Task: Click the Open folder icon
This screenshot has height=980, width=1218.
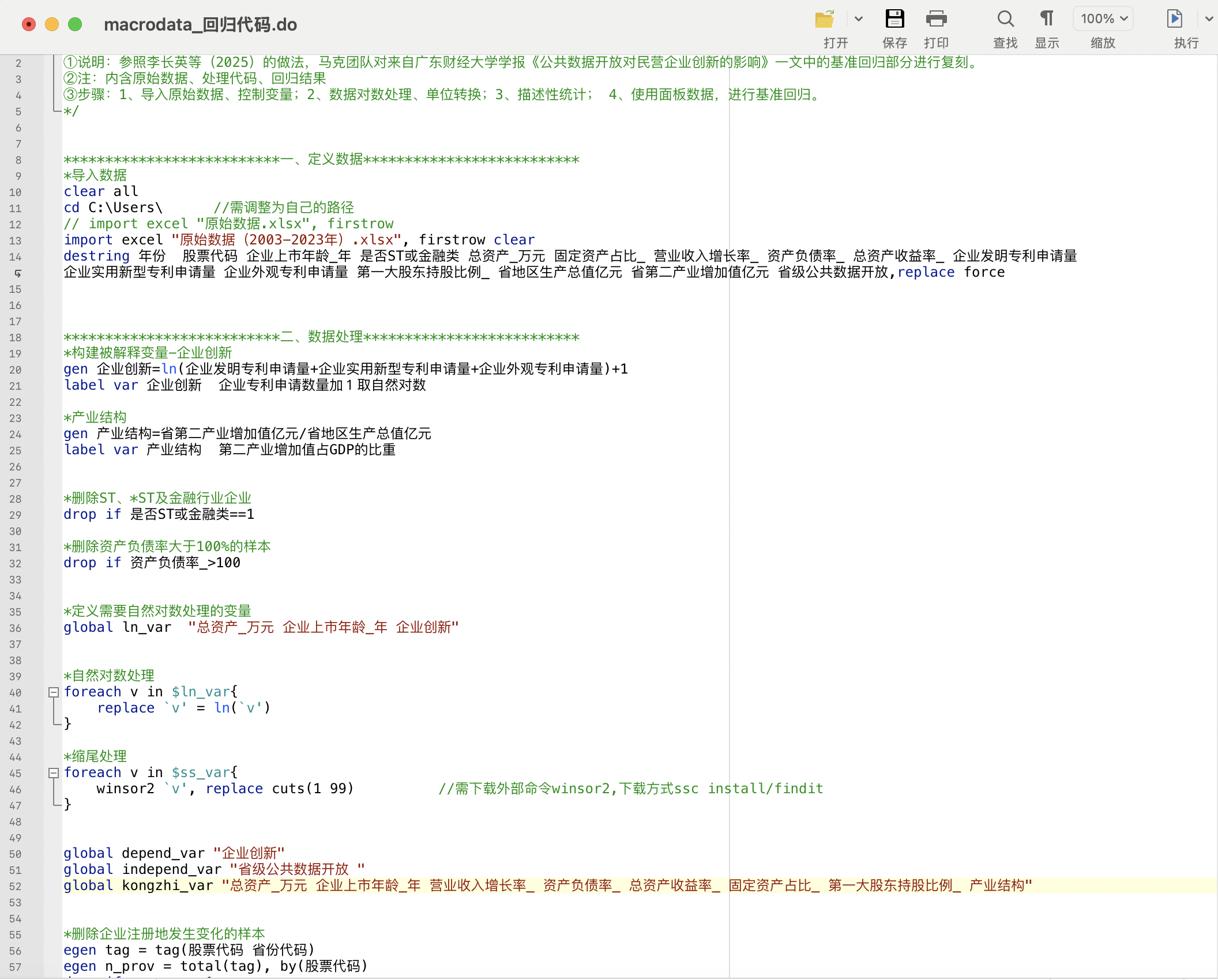Action: tap(825, 20)
